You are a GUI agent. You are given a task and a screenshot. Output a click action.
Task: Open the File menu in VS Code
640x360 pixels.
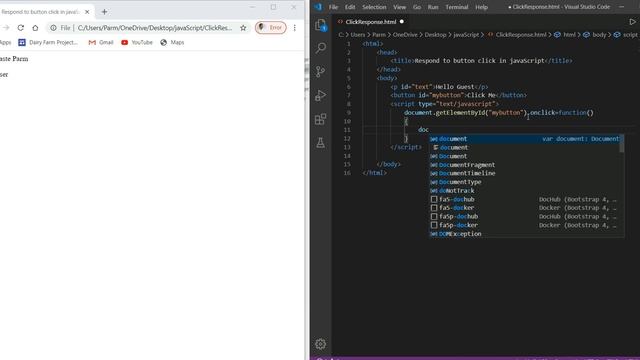(333, 7)
